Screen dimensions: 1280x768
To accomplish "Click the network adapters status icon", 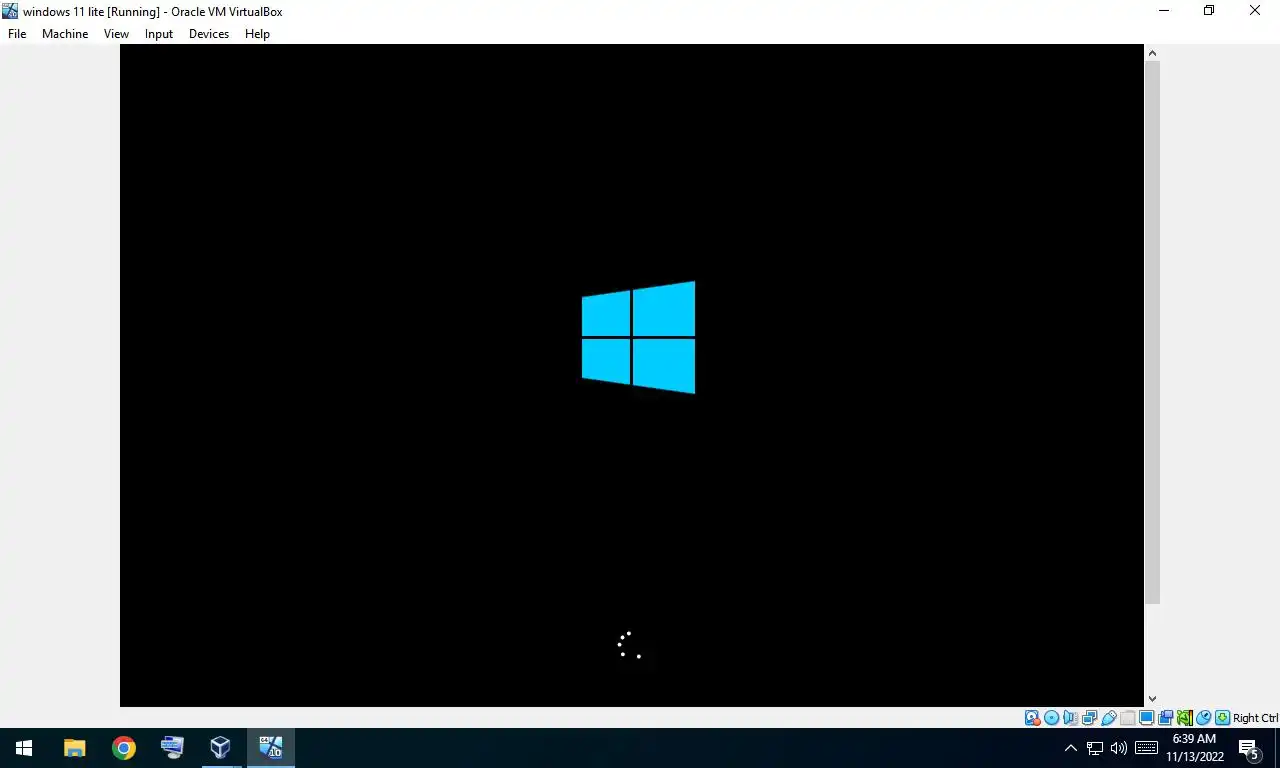I will pyautogui.click(x=1089, y=718).
